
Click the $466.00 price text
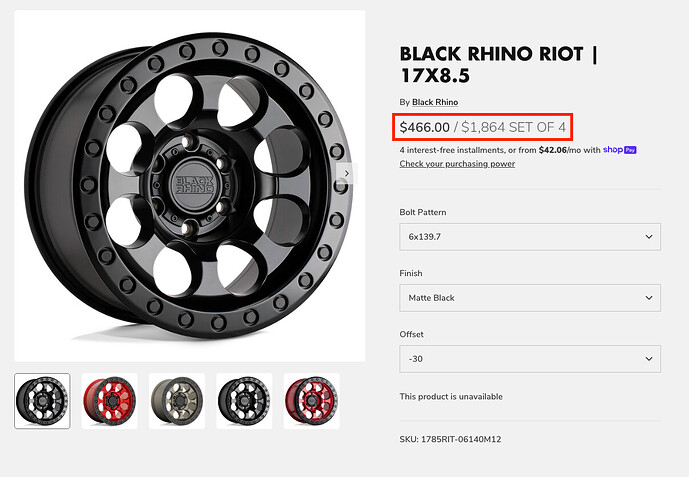(x=424, y=127)
